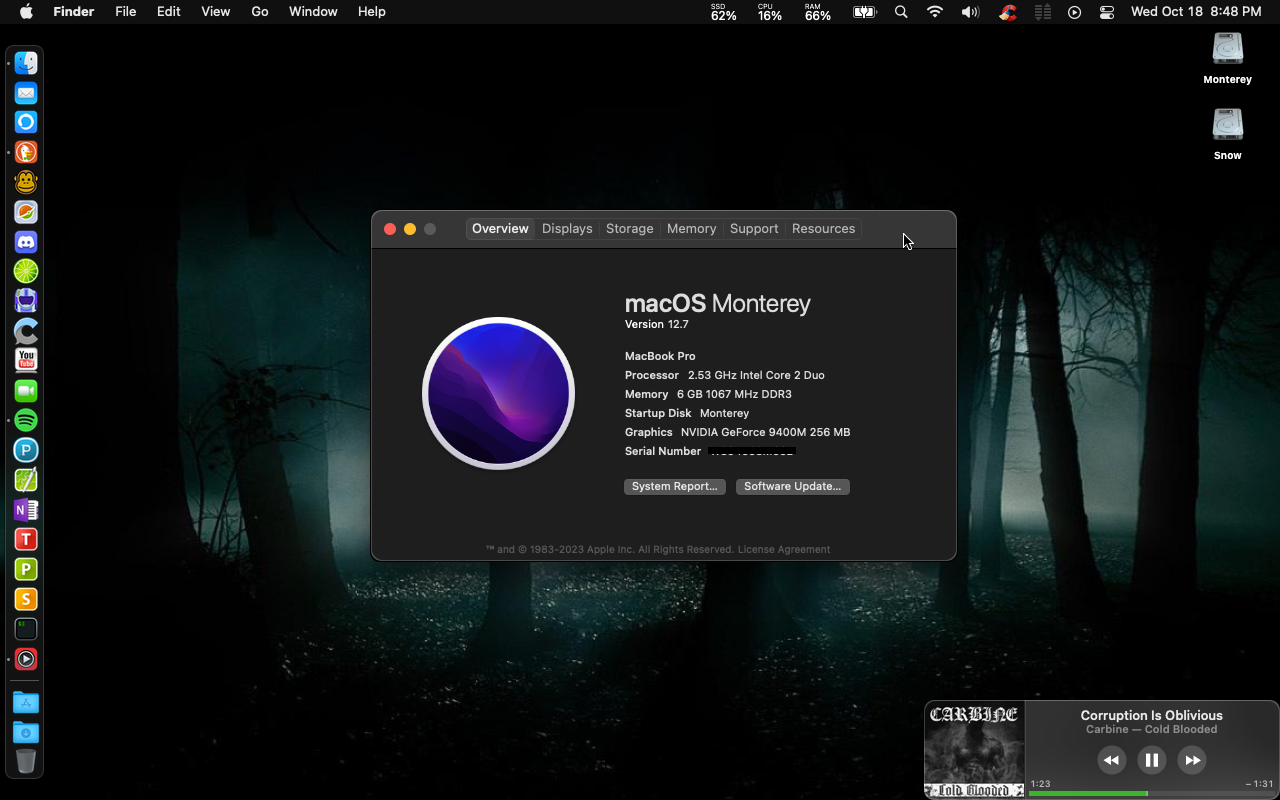Viewport: 1280px width, 800px height.
Task: Launch the Mail app from the Dock
Action: (26, 93)
